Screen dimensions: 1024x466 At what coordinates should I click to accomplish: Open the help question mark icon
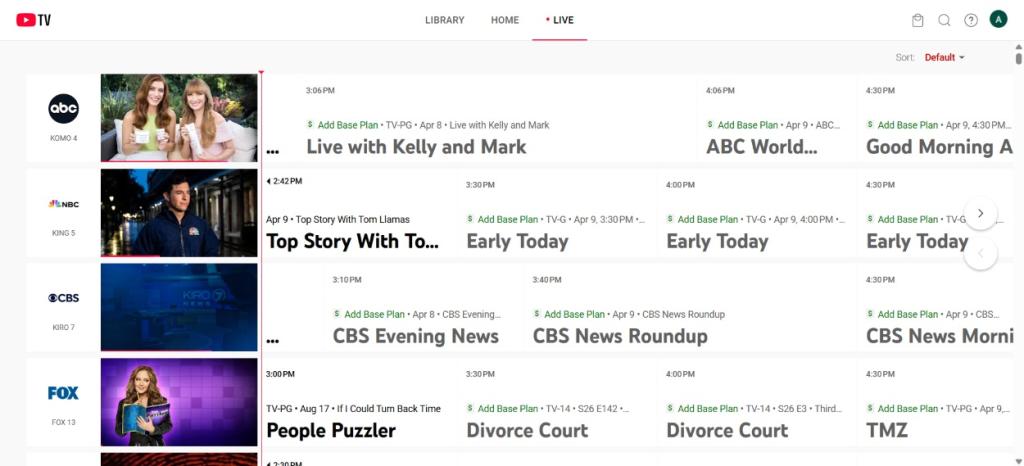pos(971,20)
